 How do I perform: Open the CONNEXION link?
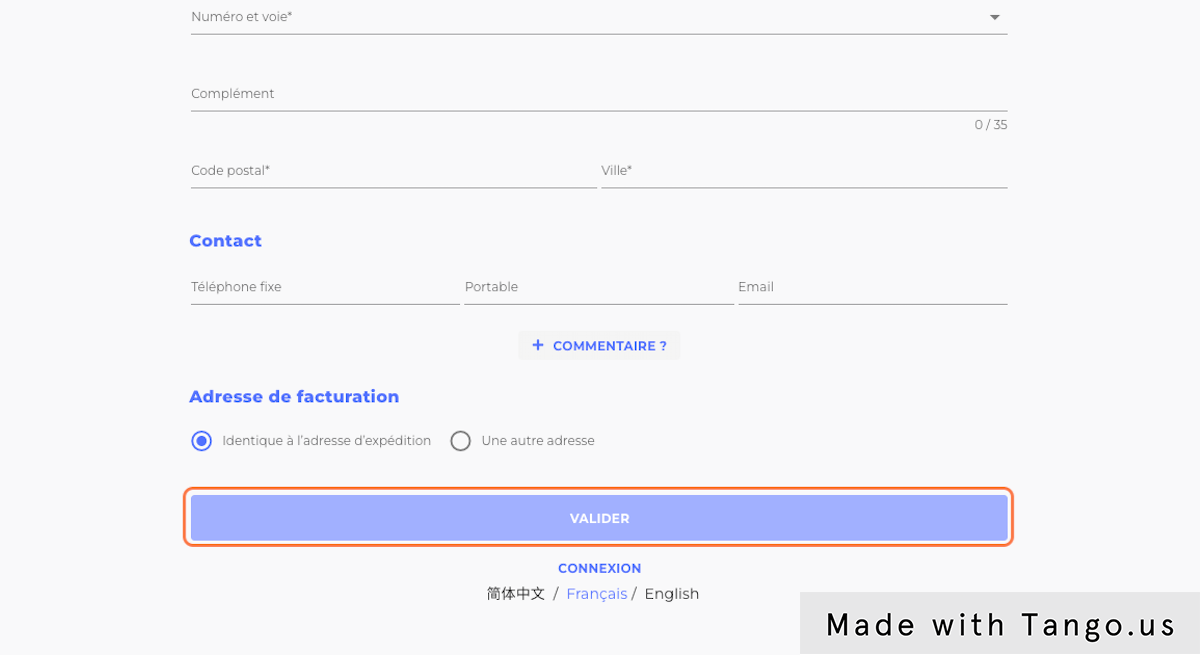[599, 568]
